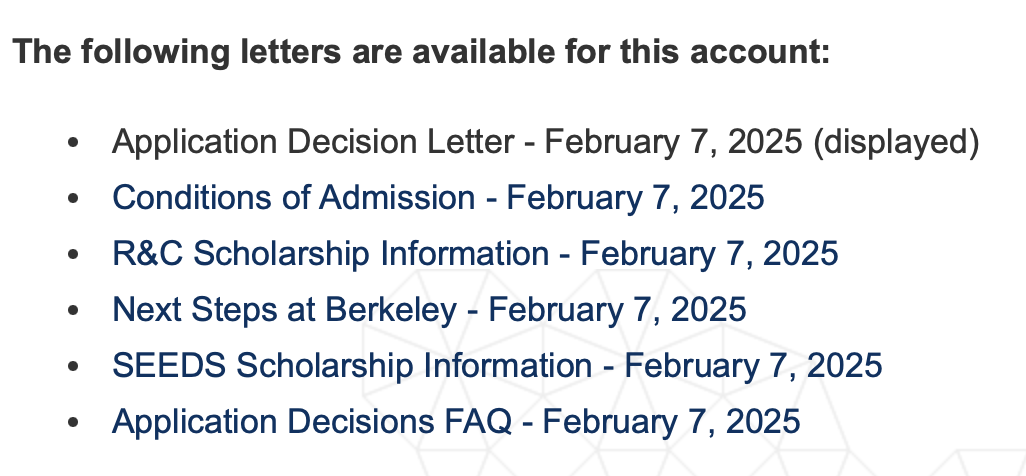Click the date on the R&C Scholarship link
The height and width of the screenshot is (476, 1026).
coord(709,254)
